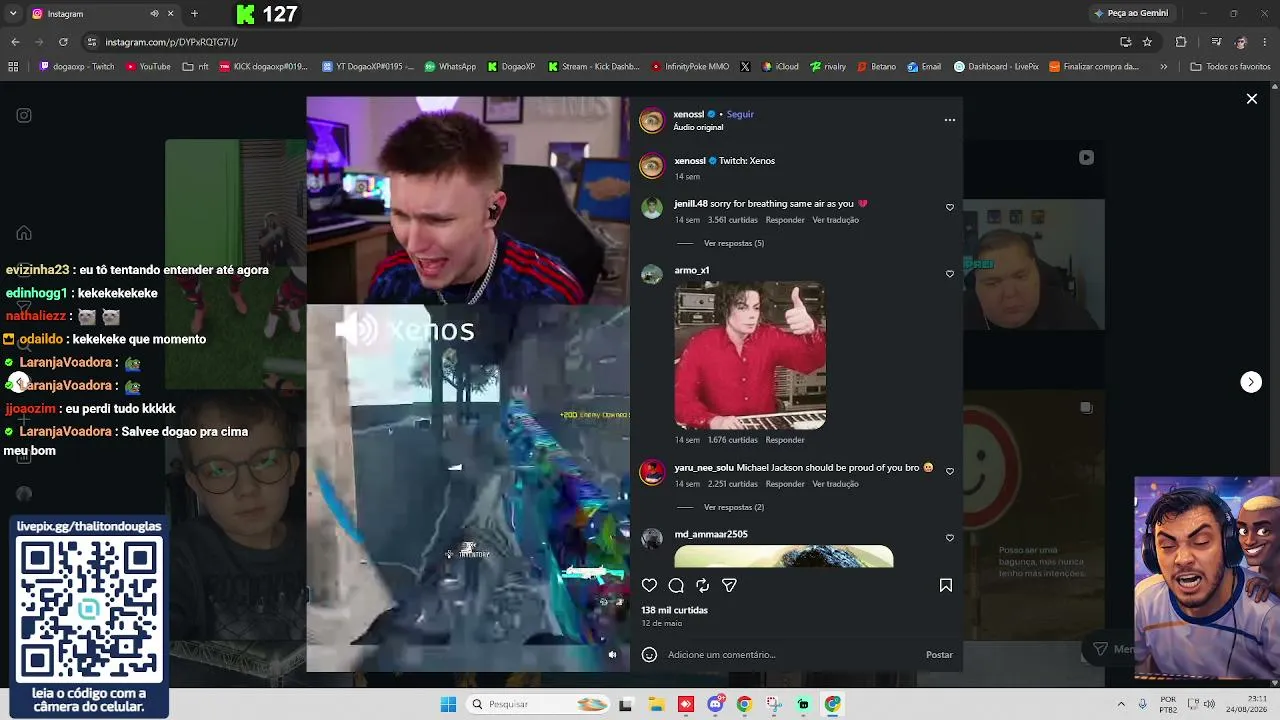Viewport: 1280px width, 720px height.
Task: Open the YouTube bookmark
Action: coord(148,67)
